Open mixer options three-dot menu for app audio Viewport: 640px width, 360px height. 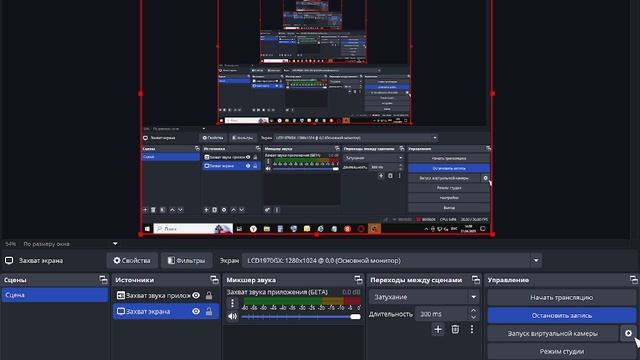pyautogui.click(x=232, y=303)
